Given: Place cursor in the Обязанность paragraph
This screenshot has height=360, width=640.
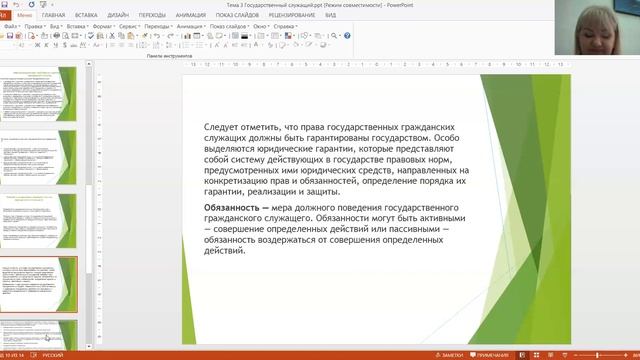Looking at the screenshot, I should tap(335, 229).
